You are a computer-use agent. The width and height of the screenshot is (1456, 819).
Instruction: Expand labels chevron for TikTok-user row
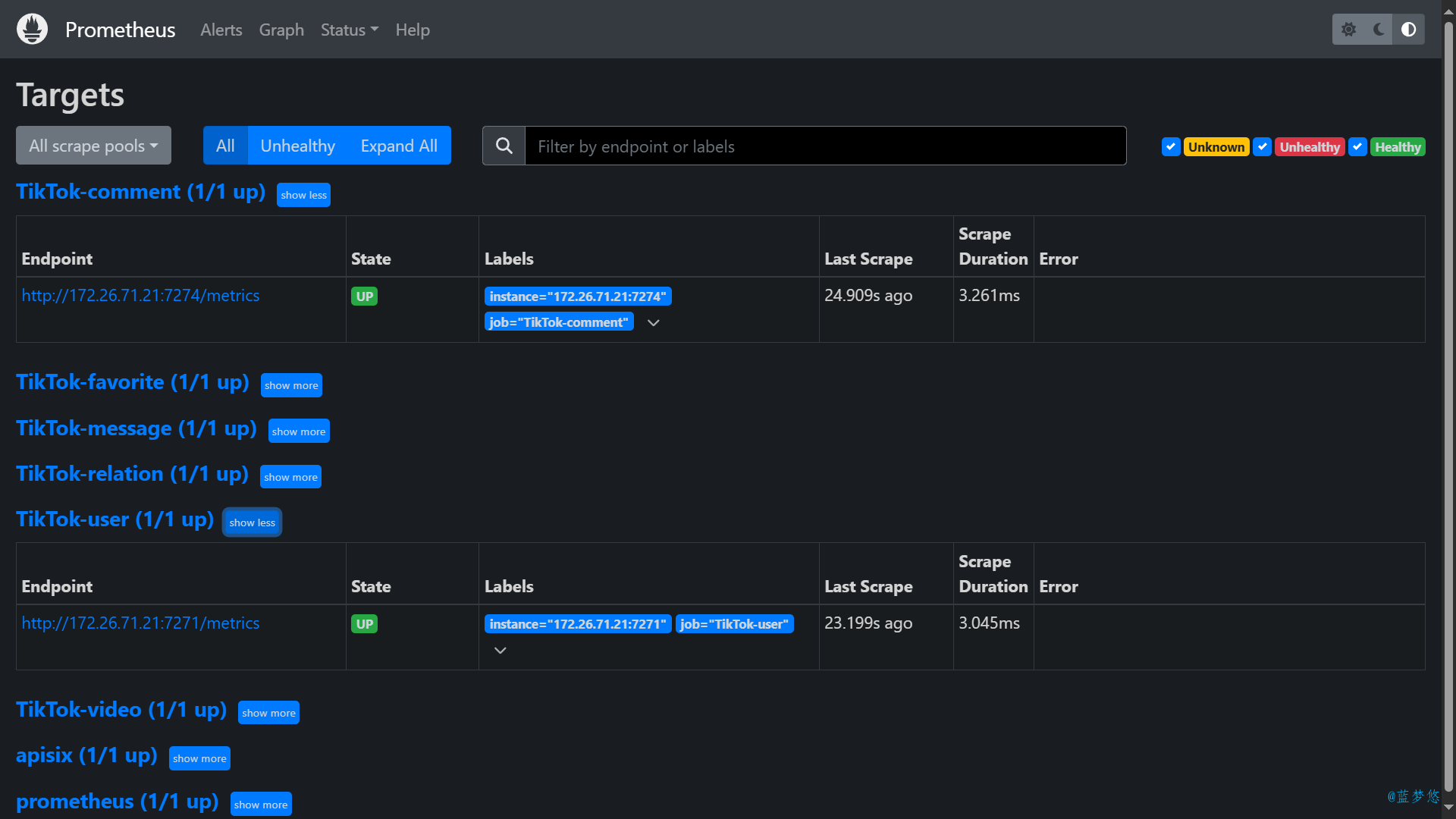pos(500,651)
